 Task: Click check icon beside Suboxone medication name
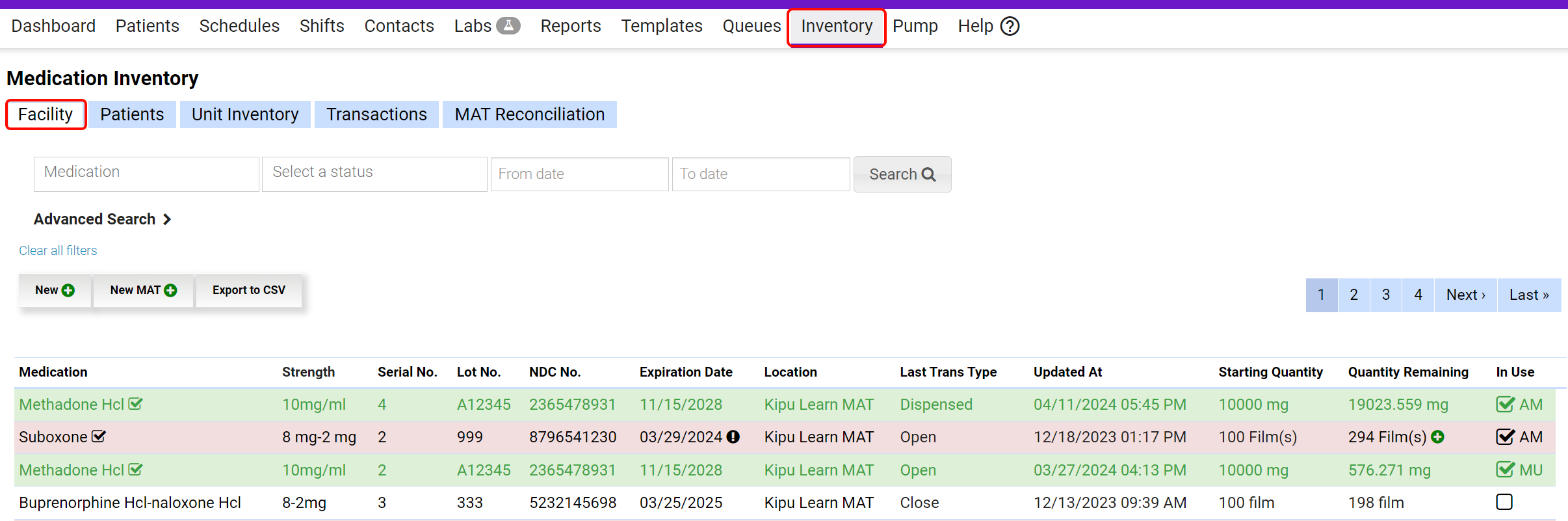pyautogui.click(x=99, y=436)
